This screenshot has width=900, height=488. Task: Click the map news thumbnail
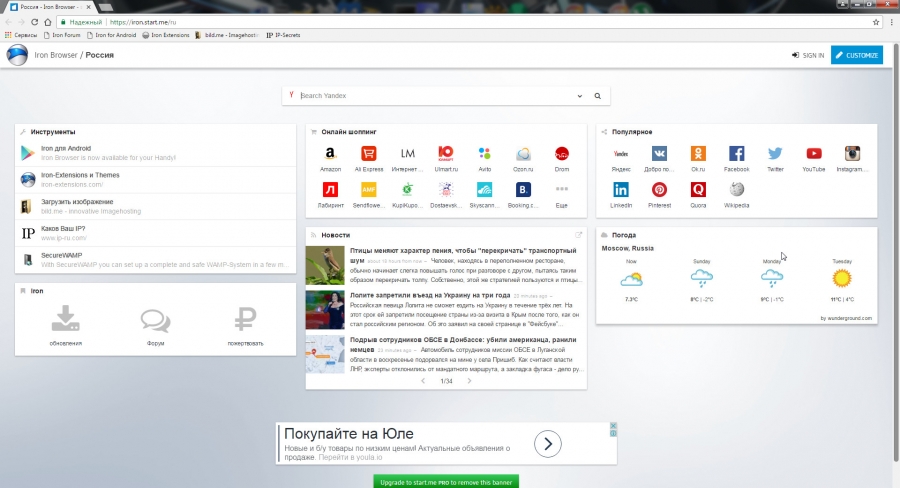coord(325,354)
